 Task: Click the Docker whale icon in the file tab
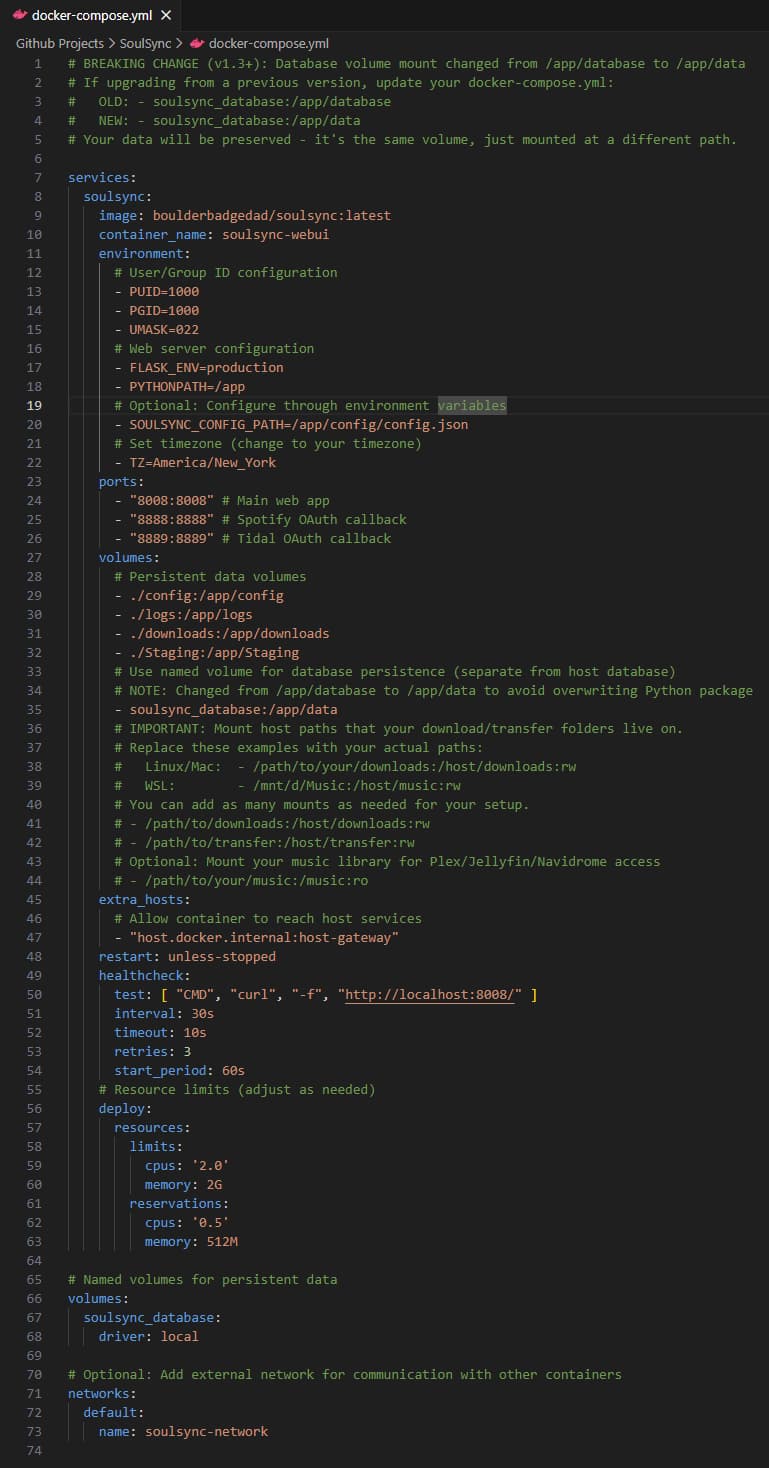point(19,15)
